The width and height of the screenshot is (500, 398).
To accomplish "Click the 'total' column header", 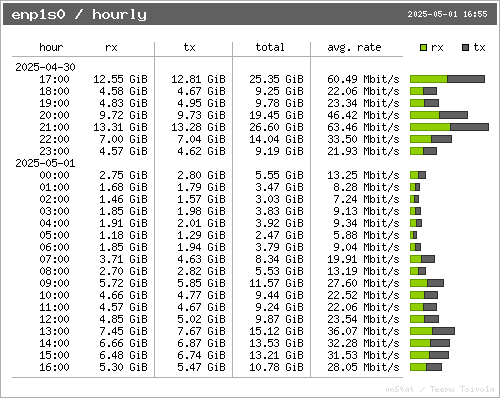I will coord(270,47).
